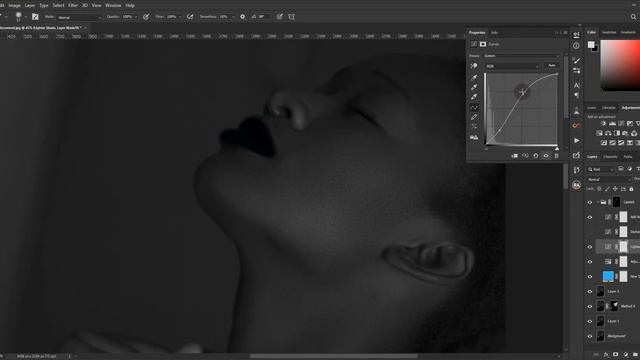
Task: Open the Filter menu
Action: coord(73,5)
